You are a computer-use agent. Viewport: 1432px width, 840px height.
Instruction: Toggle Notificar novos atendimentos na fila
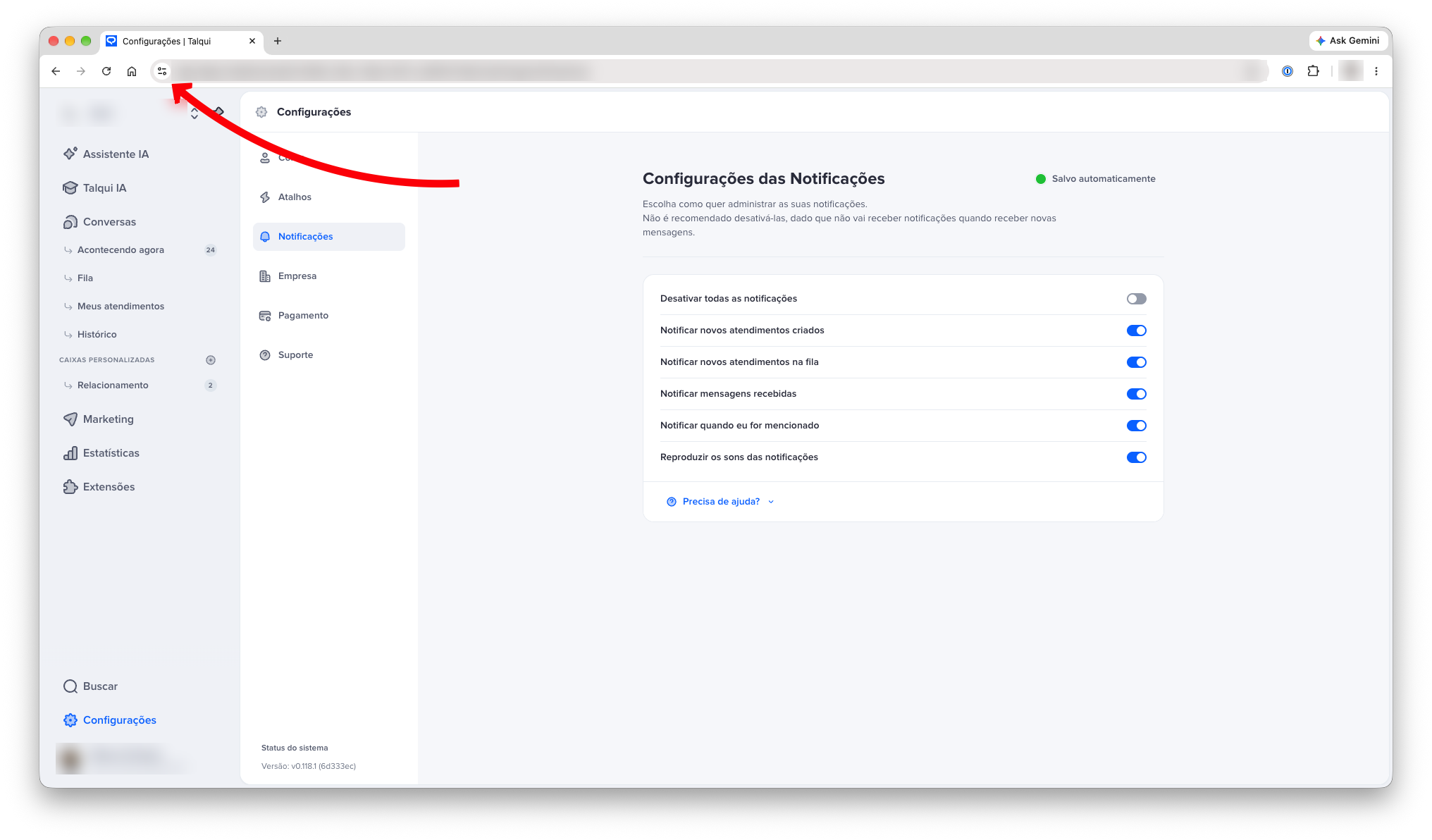point(1136,362)
